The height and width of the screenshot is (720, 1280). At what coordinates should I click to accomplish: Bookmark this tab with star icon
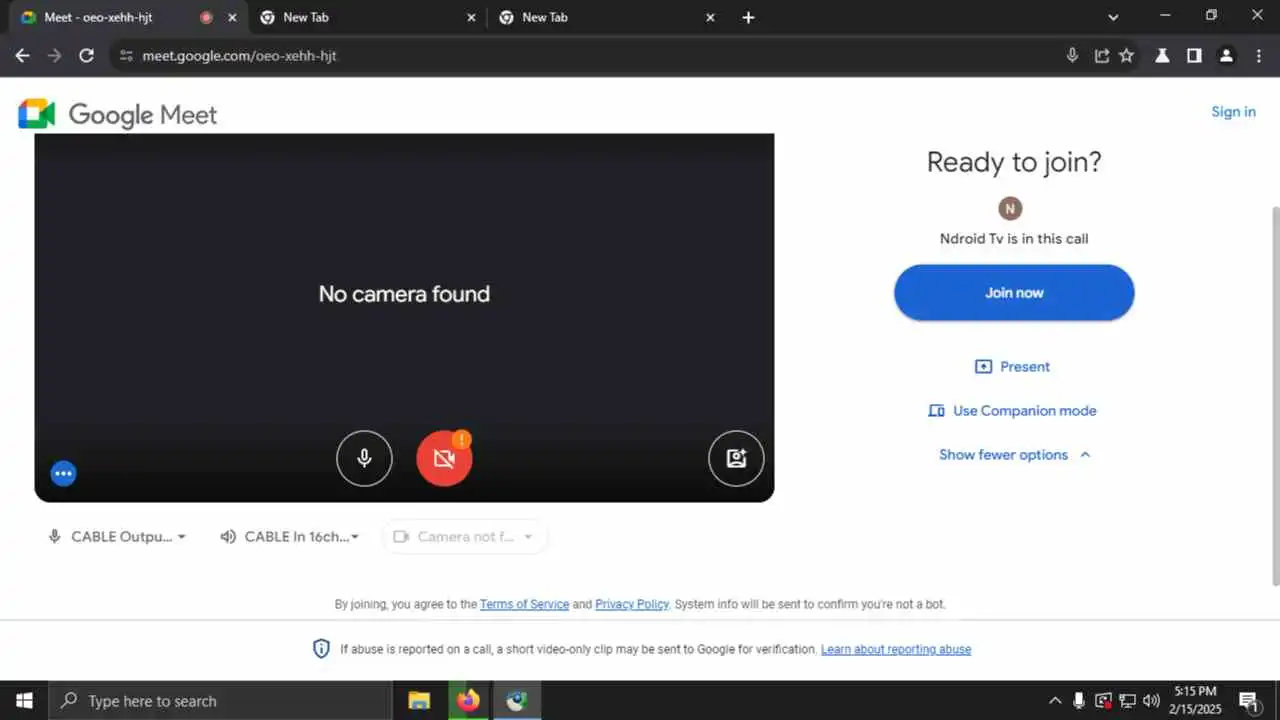1127,56
